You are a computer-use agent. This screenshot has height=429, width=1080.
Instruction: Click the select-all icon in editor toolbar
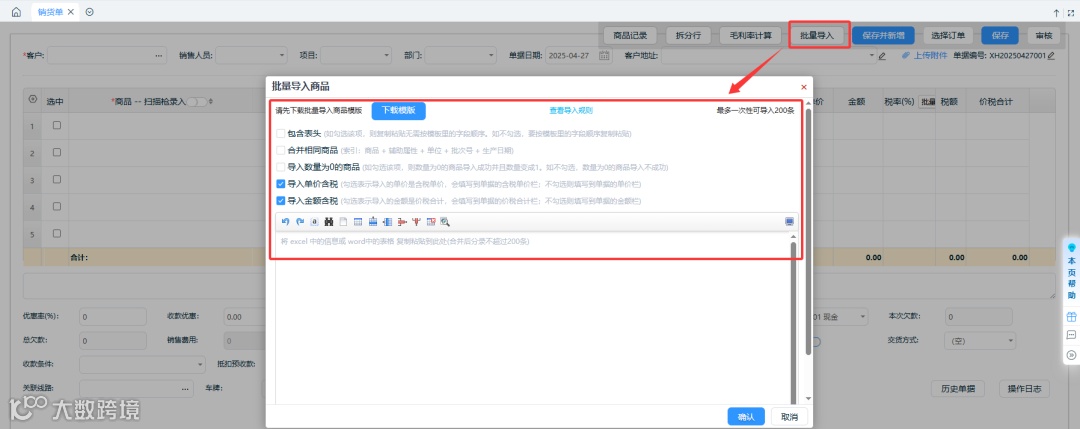point(314,222)
